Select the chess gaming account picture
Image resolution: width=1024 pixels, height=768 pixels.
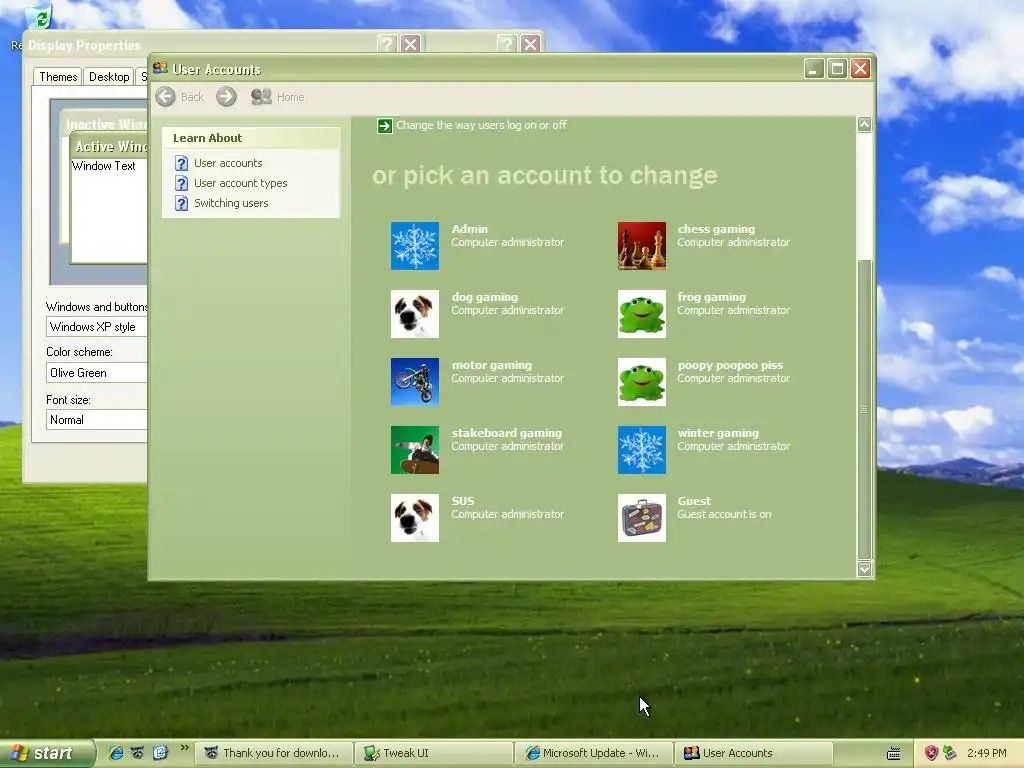tap(642, 246)
